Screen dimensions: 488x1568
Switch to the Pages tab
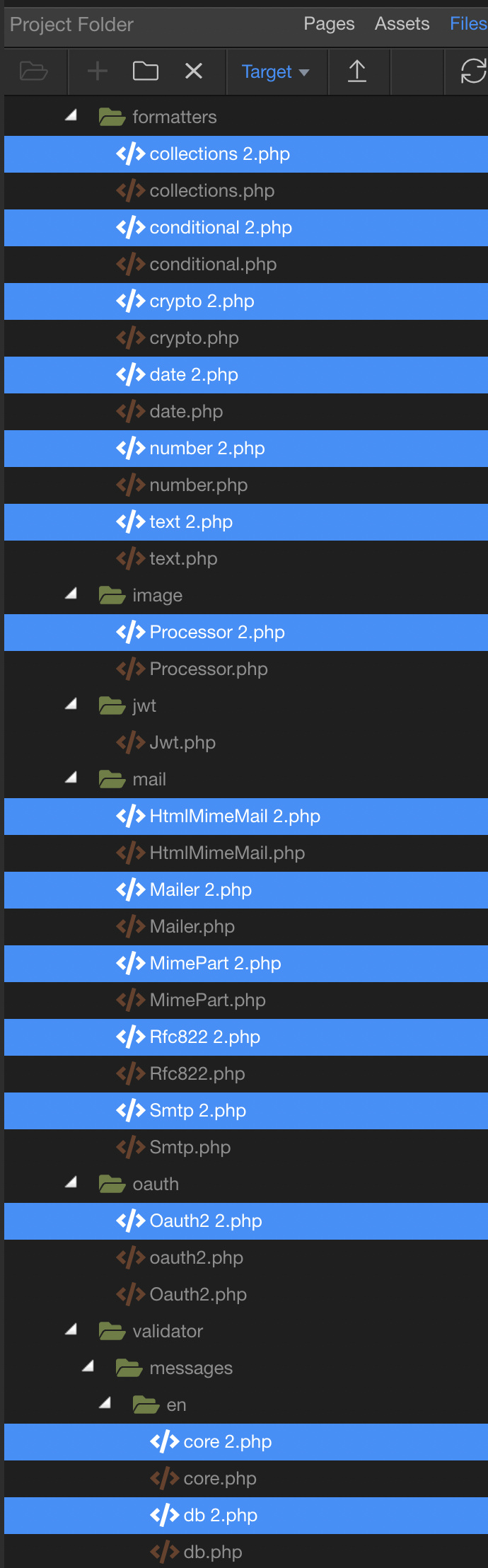coord(329,23)
